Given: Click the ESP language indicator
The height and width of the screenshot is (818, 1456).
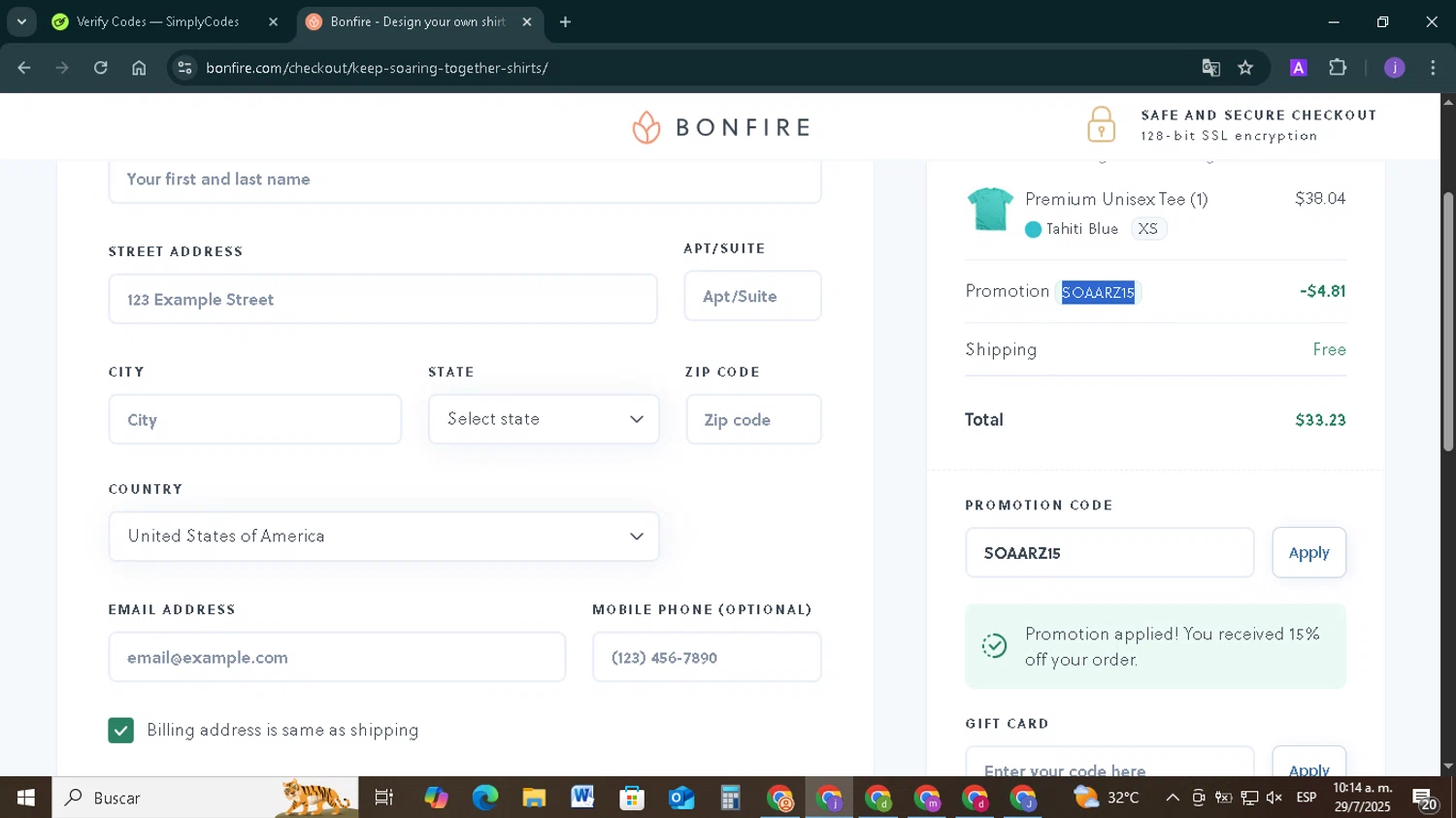Looking at the screenshot, I should [1307, 798].
